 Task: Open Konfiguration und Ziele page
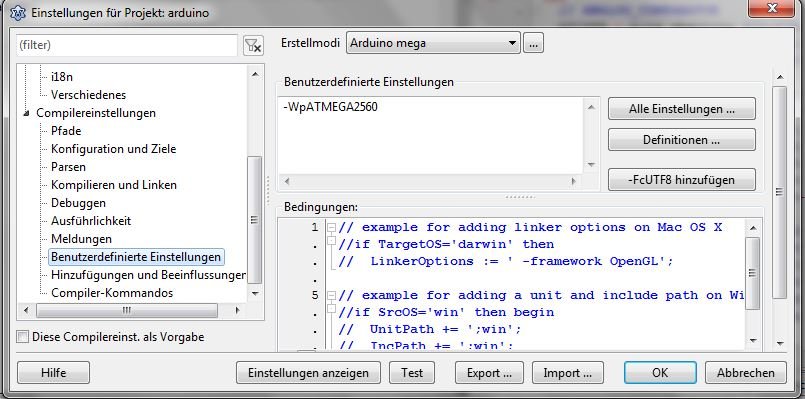(113, 149)
